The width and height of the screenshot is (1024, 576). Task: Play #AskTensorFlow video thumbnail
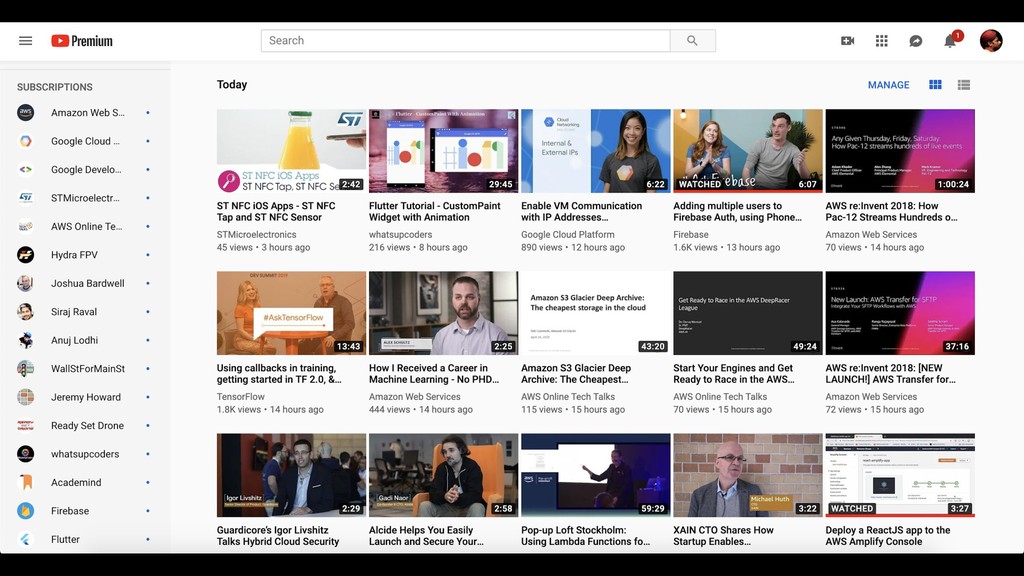pos(291,313)
